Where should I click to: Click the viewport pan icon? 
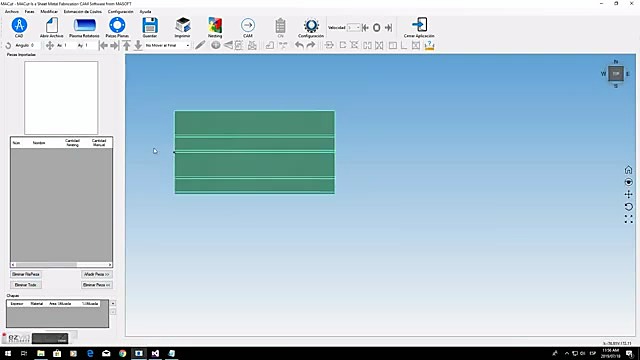tap(628, 194)
